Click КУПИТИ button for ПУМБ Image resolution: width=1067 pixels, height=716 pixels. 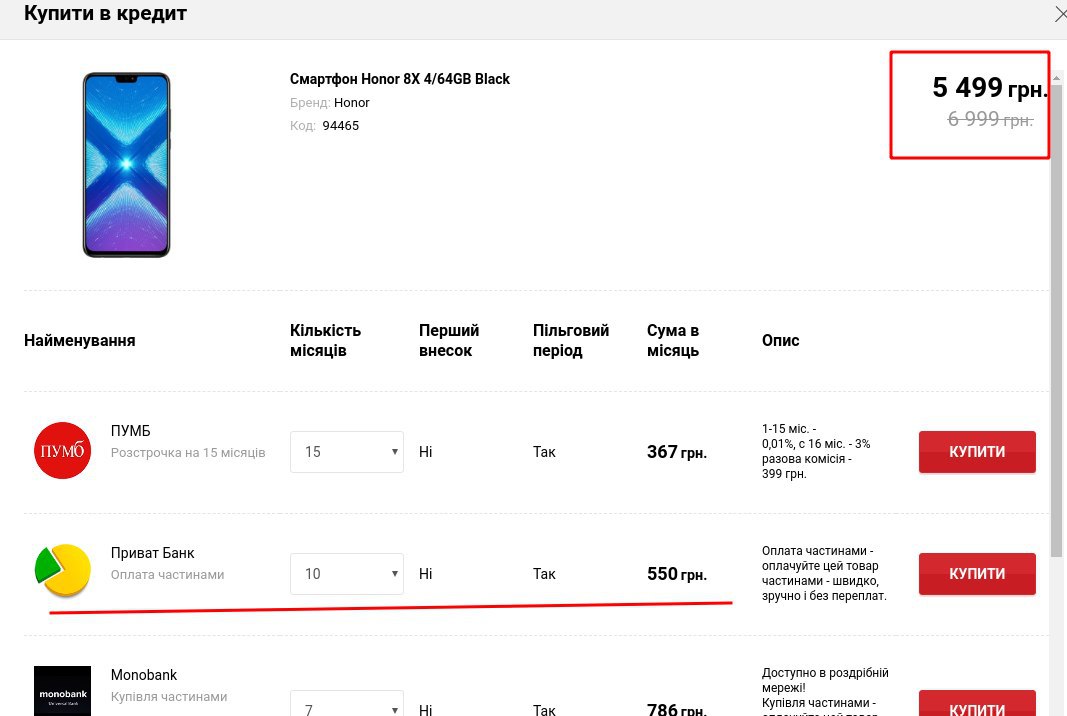[977, 452]
